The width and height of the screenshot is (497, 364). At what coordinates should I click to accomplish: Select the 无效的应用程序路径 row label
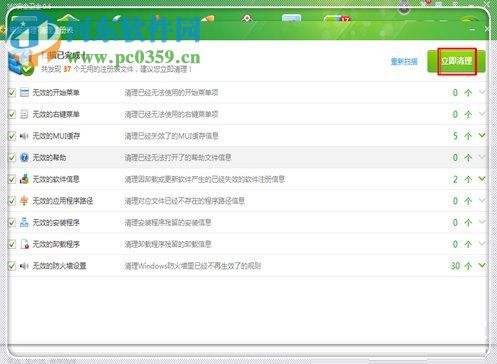63,201
